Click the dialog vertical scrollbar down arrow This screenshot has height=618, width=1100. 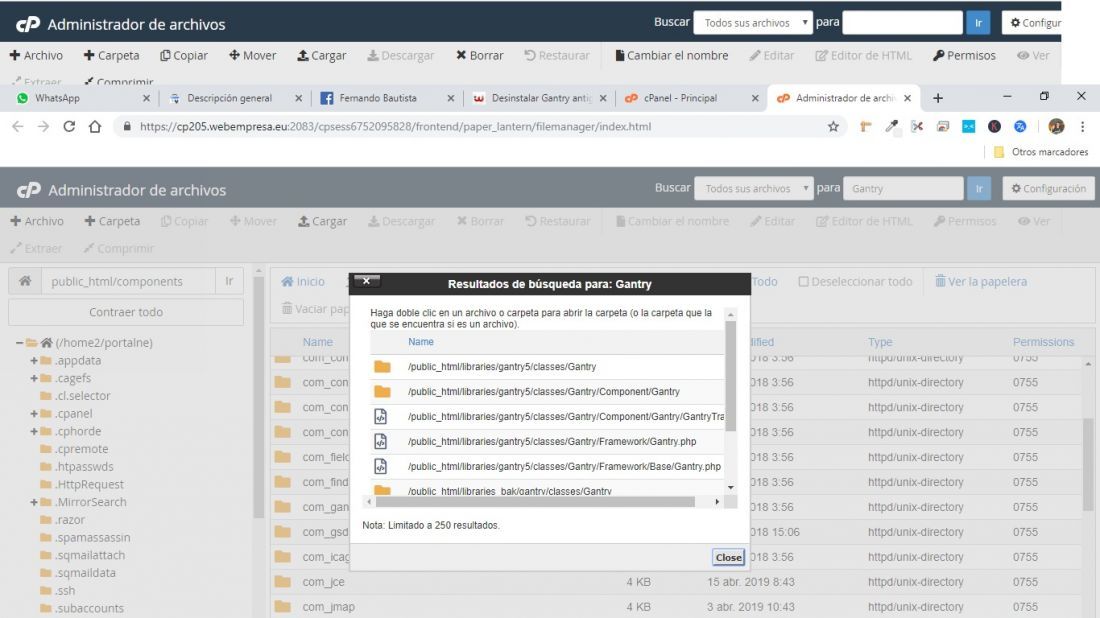click(x=730, y=488)
